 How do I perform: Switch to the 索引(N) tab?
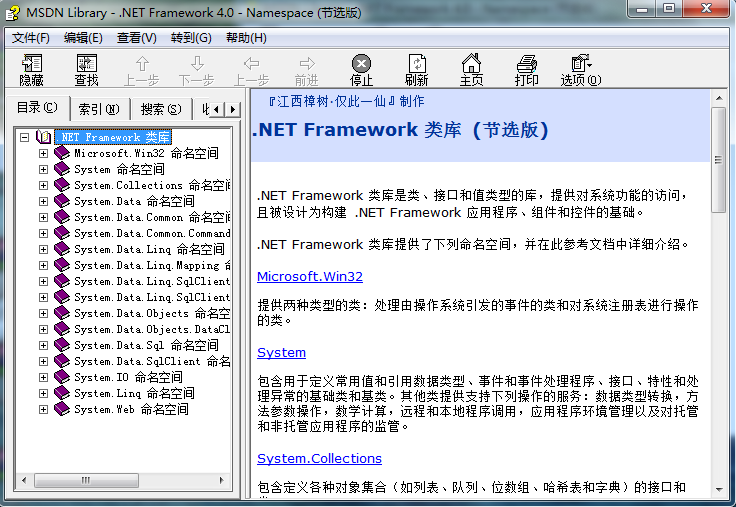[99, 109]
